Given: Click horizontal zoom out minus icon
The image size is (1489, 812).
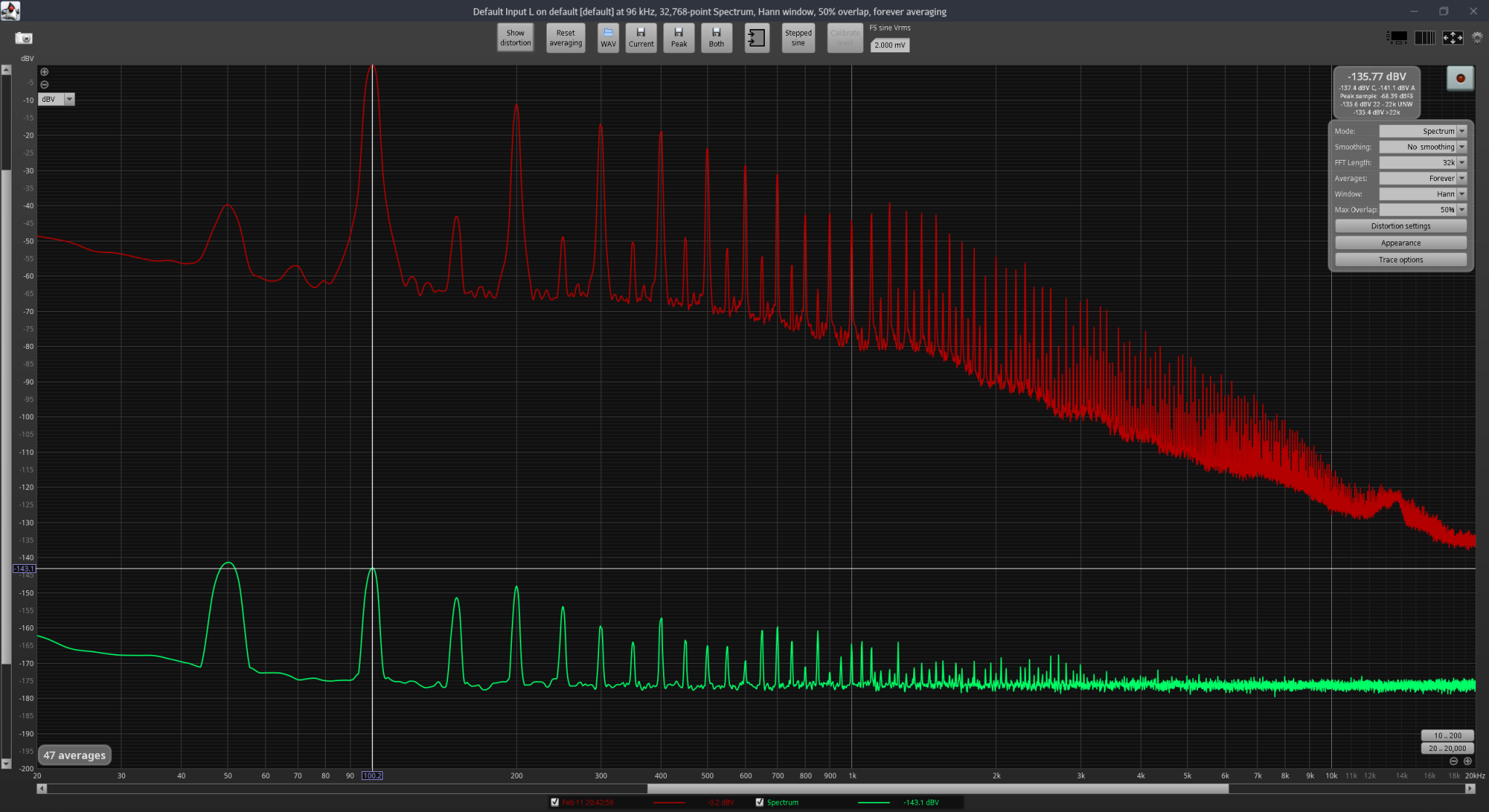Looking at the screenshot, I should coord(1453,761).
